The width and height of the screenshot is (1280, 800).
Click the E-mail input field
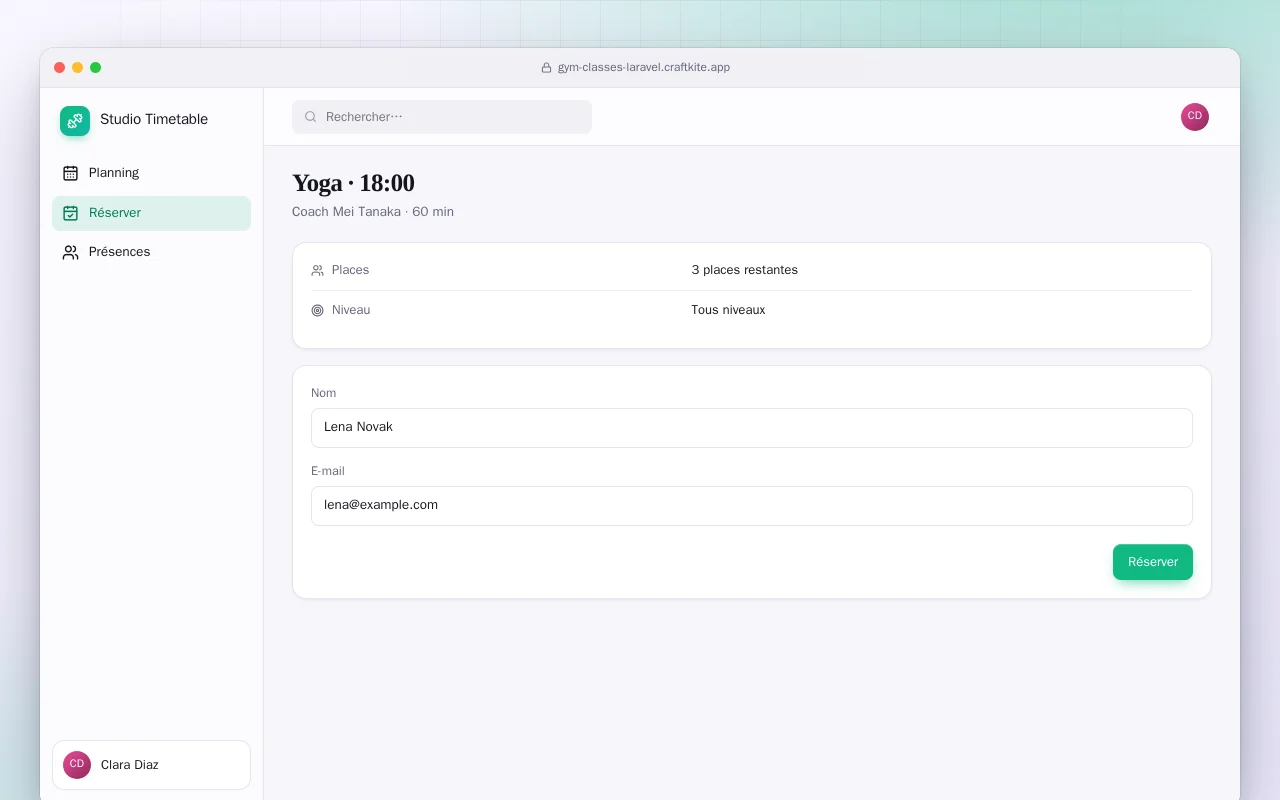tap(752, 506)
